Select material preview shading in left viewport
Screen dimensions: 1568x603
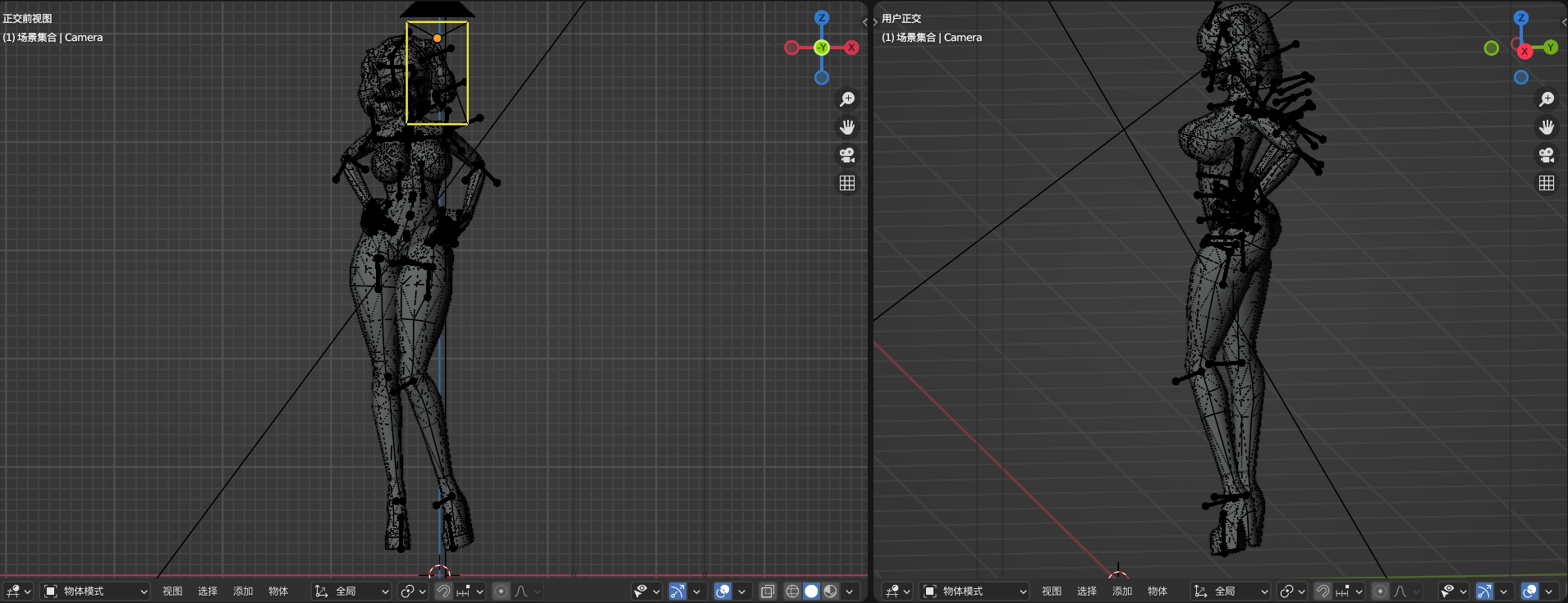point(831,591)
